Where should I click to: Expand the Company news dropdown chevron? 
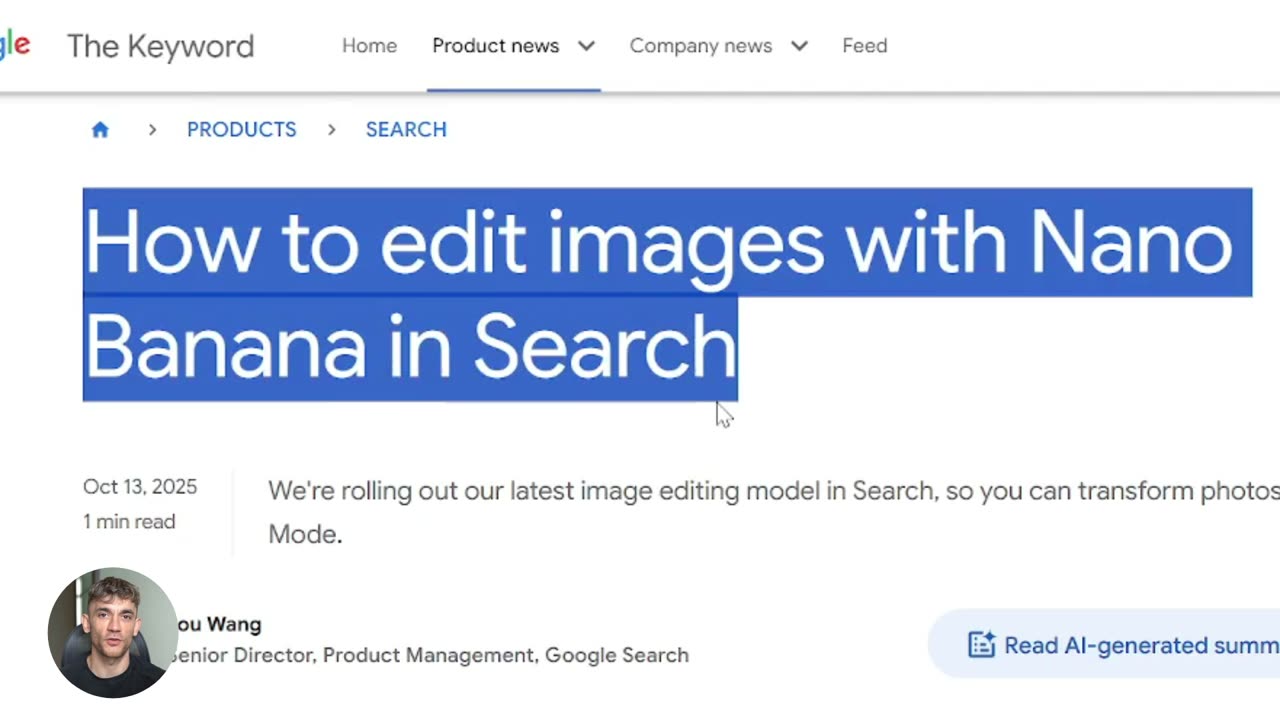click(799, 46)
